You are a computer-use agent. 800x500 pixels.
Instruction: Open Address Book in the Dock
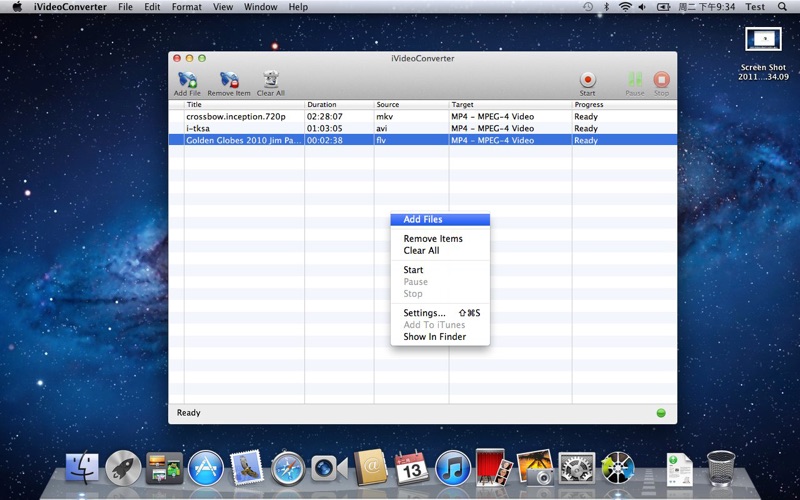tap(370, 467)
